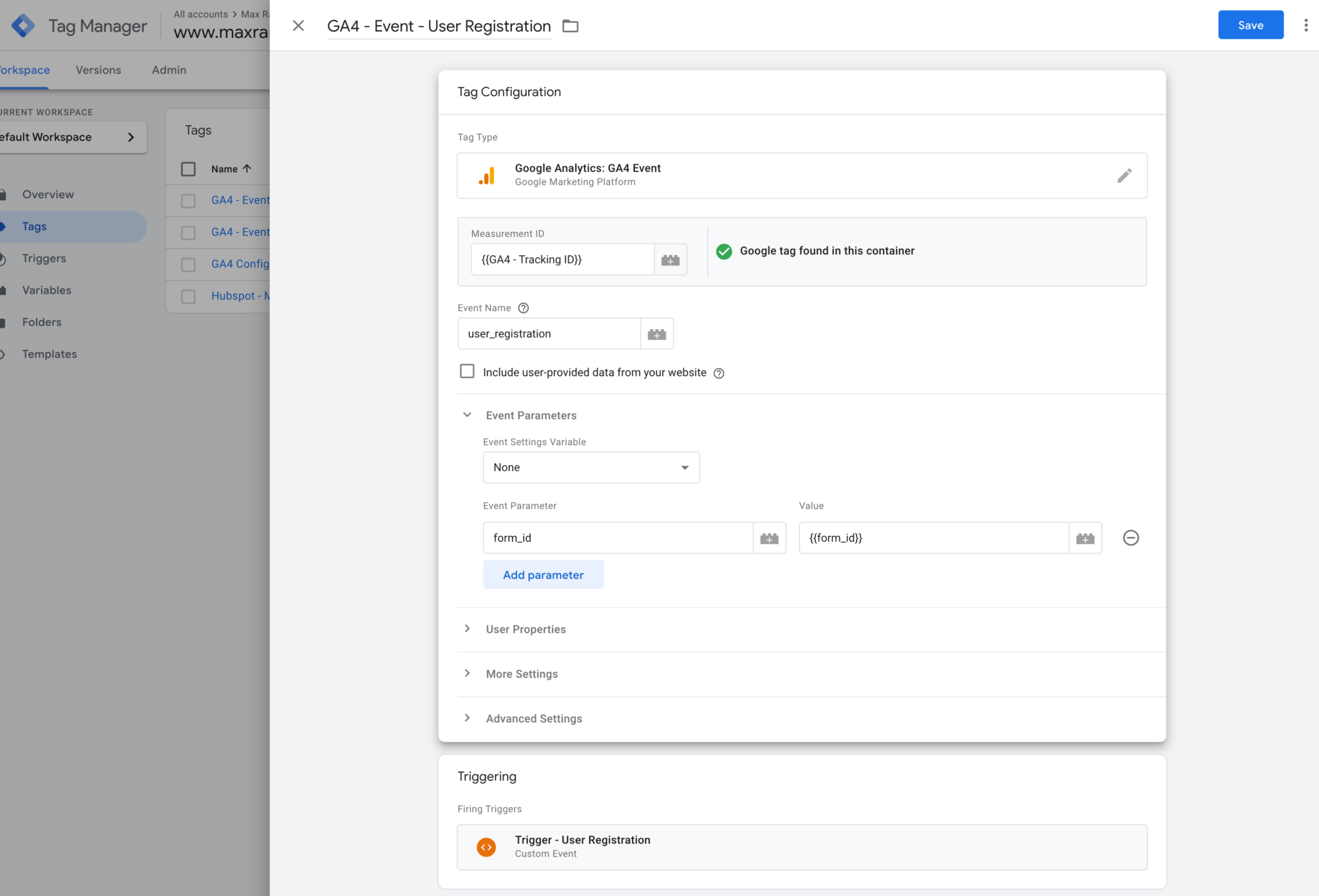This screenshot has width=1319, height=896.
Task: Open the Triggers section in the sidebar
Action: (x=44, y=258)
